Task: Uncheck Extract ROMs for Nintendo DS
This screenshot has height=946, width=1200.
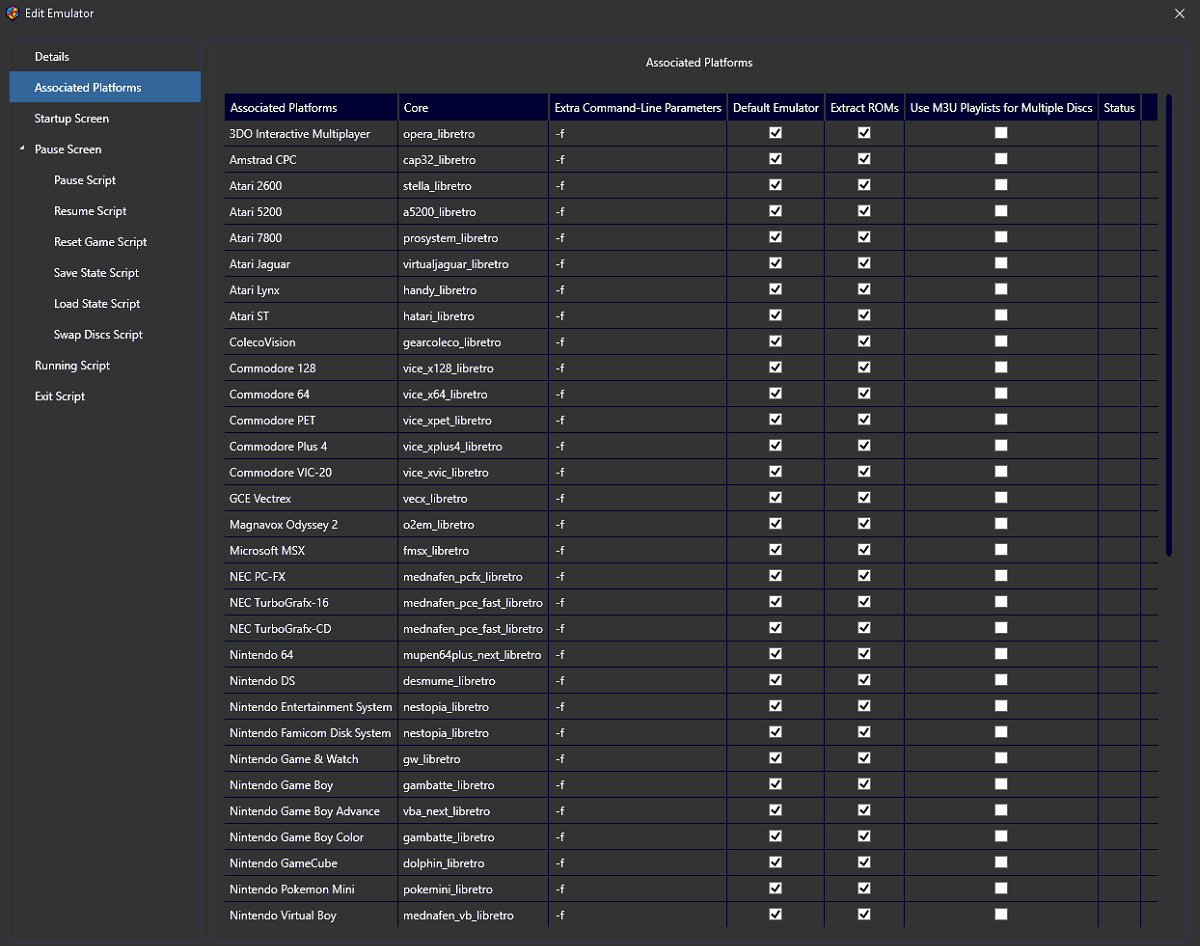Action: (x=864, y=680)
